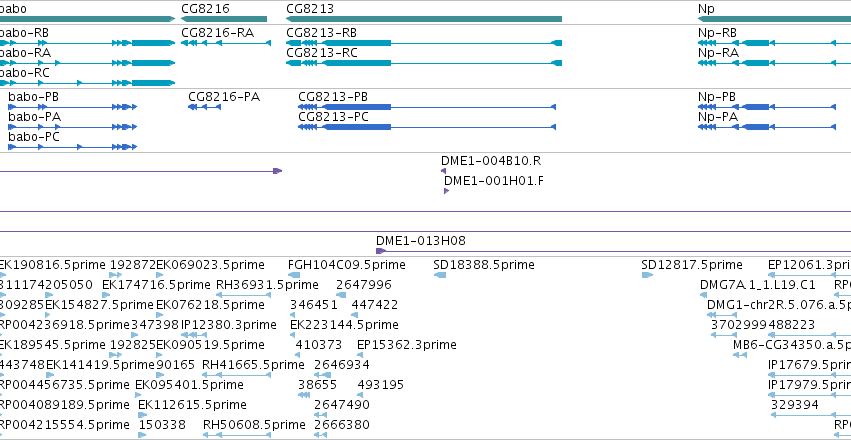Select the CG8213-RC transcript glyph

(x=424, y=63)
